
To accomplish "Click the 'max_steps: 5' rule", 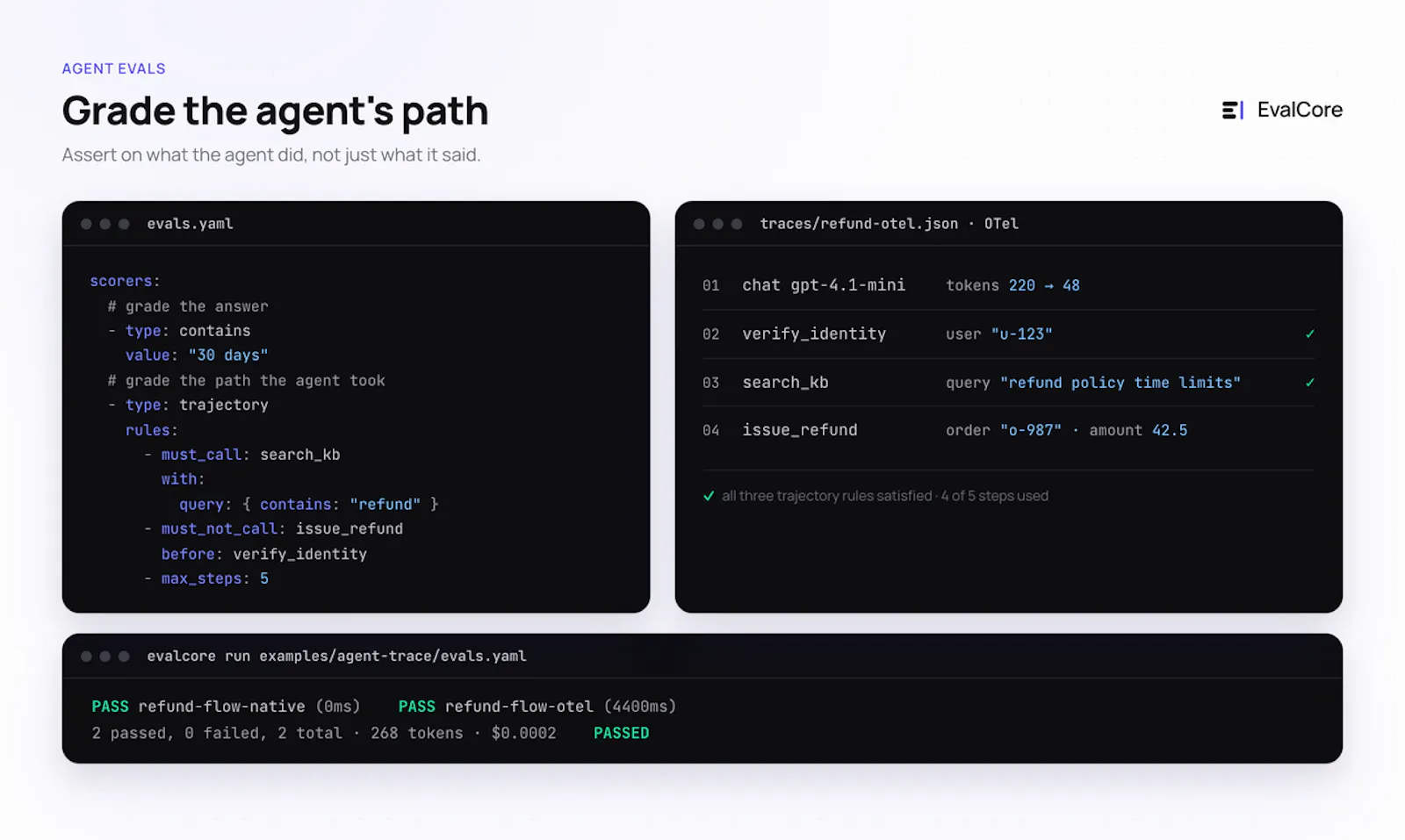I will [x=206, y=578].
